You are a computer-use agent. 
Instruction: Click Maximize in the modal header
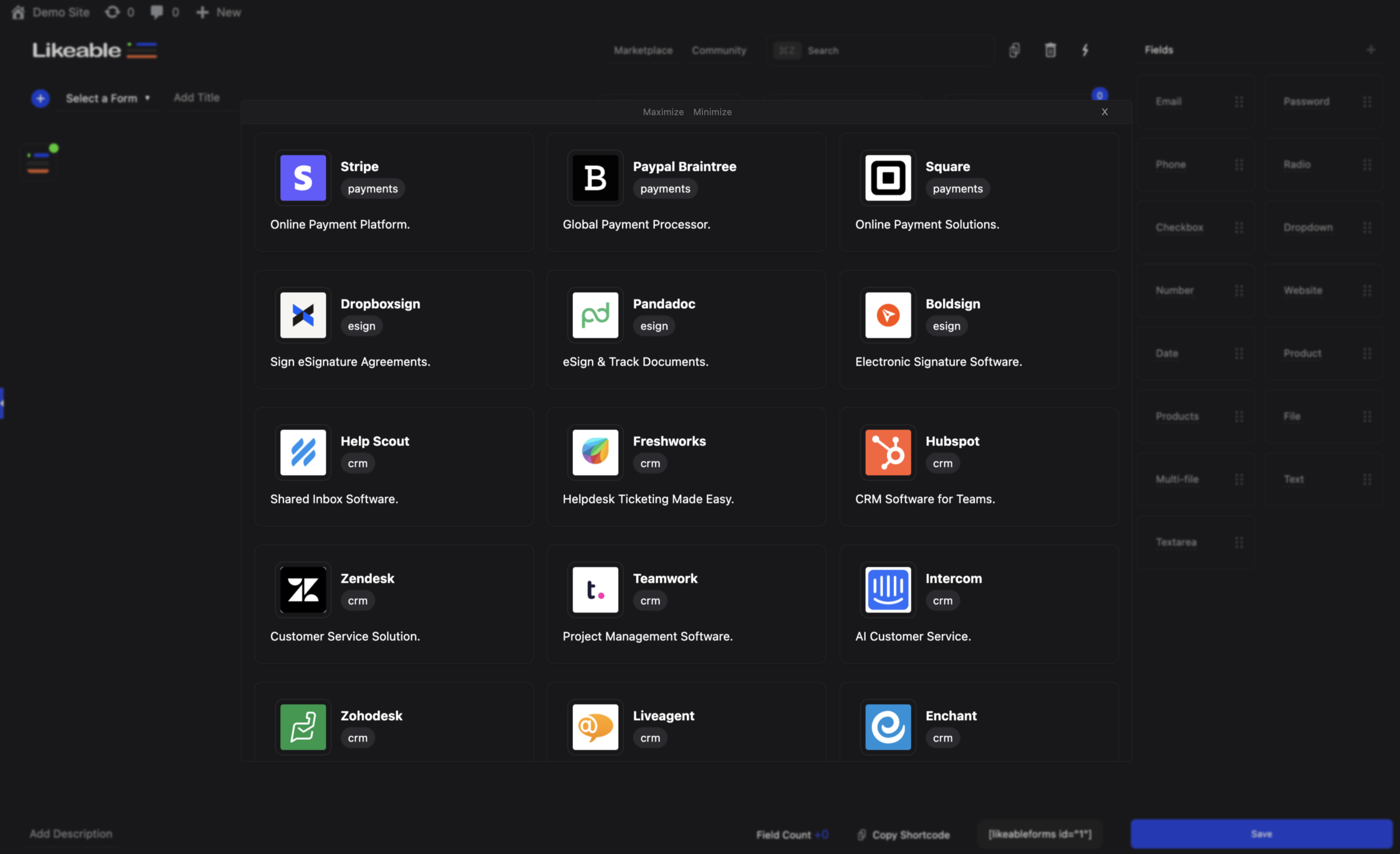point(663,112)
